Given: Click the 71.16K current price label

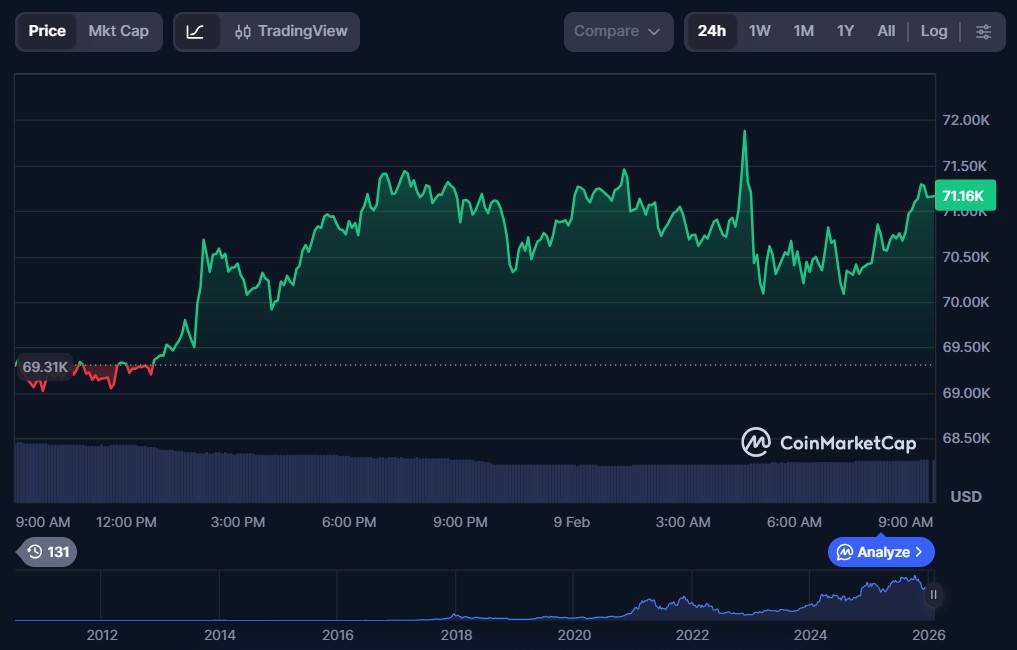Looking at the screenshot, I should 964,196.
